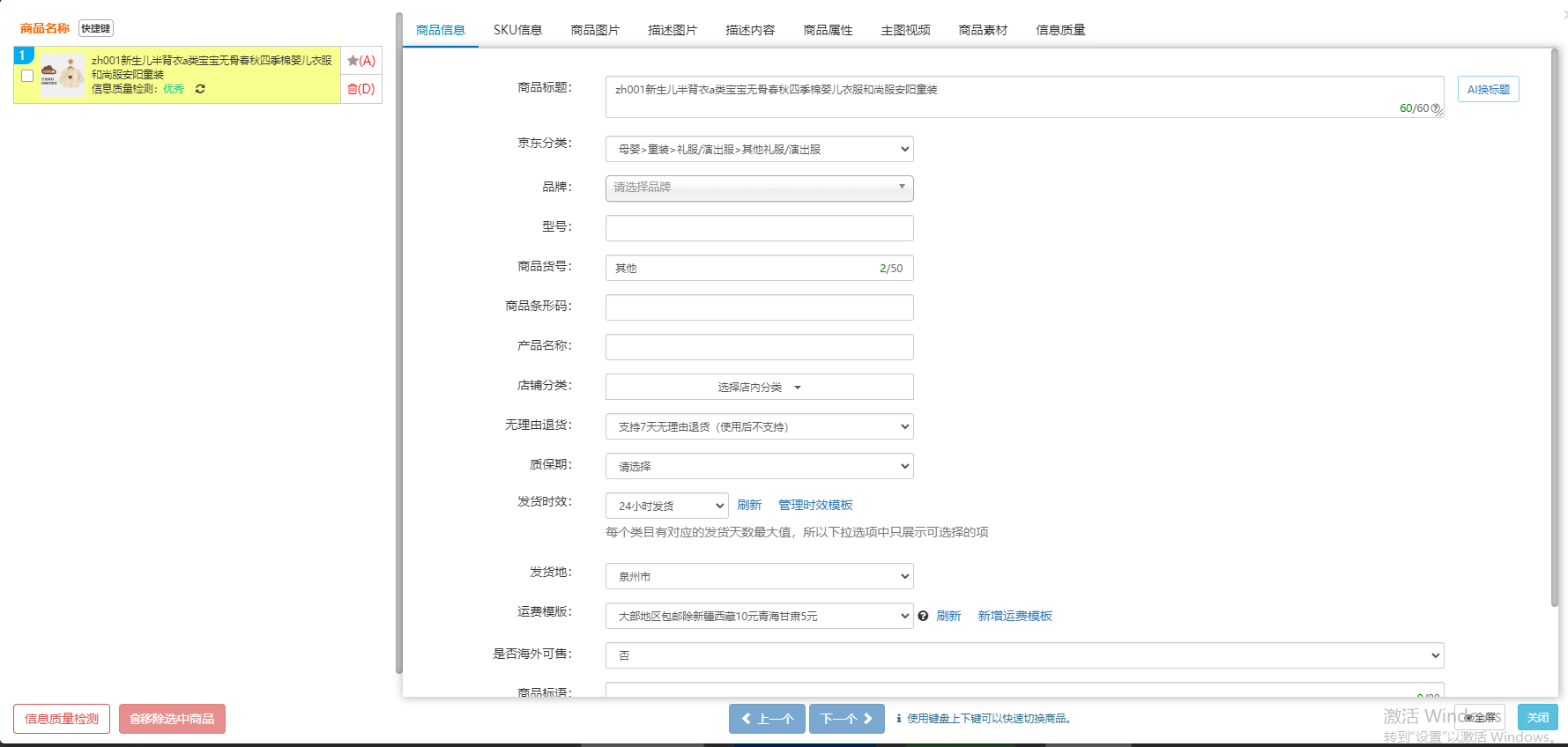The height and width of the screenshot is (747, 1568).
Task: Open the 管理时效模板 link
Action: (x=815, y=505)
